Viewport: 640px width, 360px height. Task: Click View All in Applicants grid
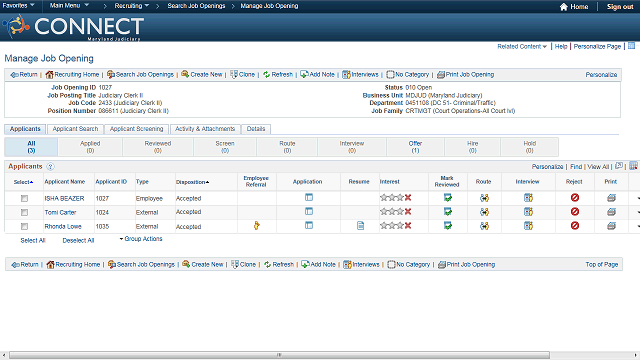click(x=598, y=167)
